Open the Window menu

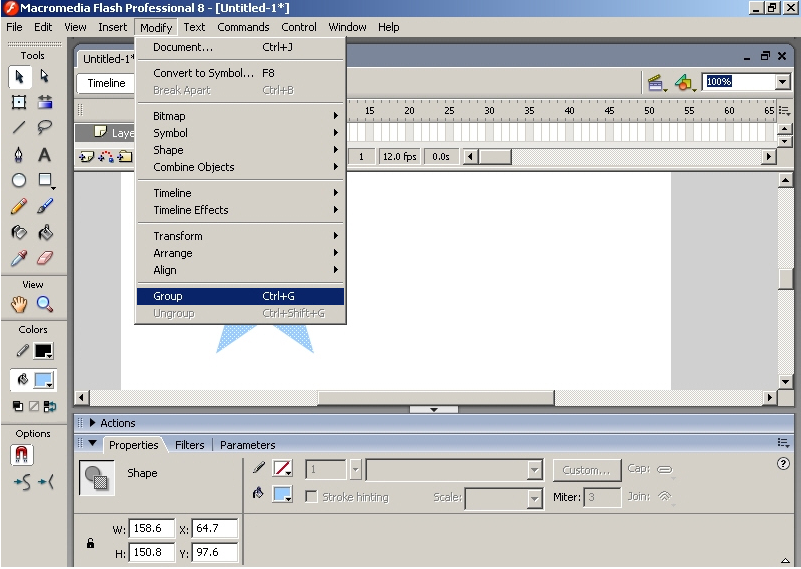point(347,27)
